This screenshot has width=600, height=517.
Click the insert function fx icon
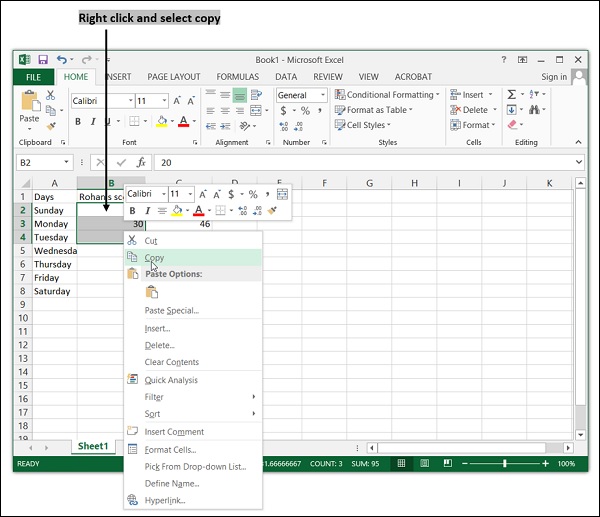pyautogui.click(x=141, y=162)
